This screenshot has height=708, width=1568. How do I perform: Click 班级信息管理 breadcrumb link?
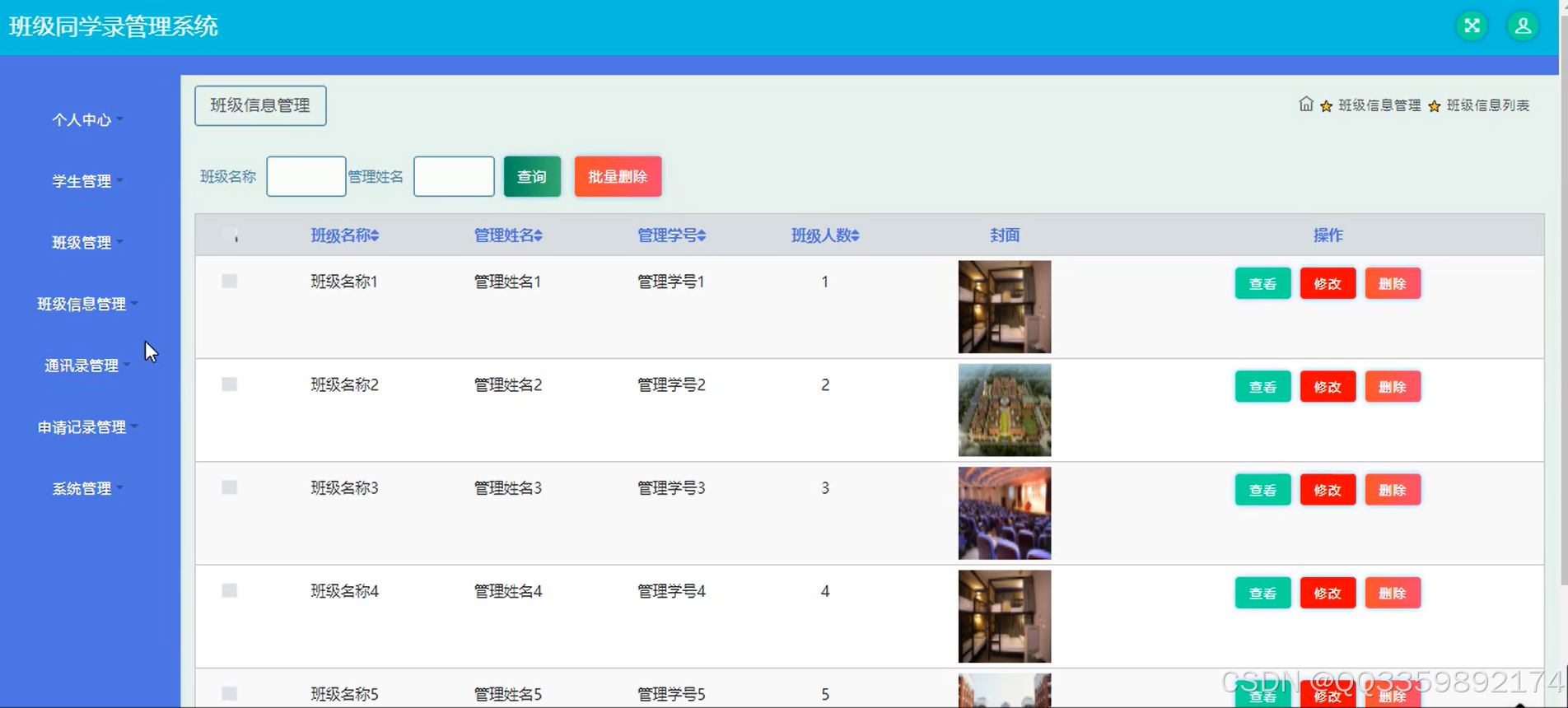(x=1379, y=105)
